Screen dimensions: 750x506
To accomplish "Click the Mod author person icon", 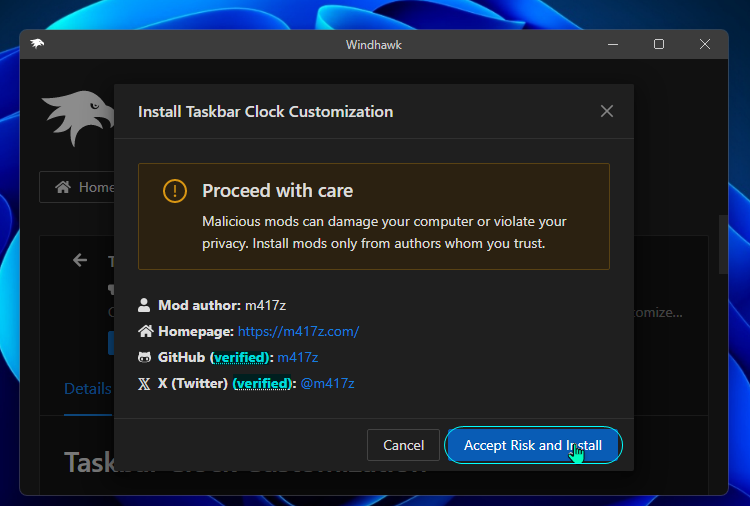I will point(144,305).
